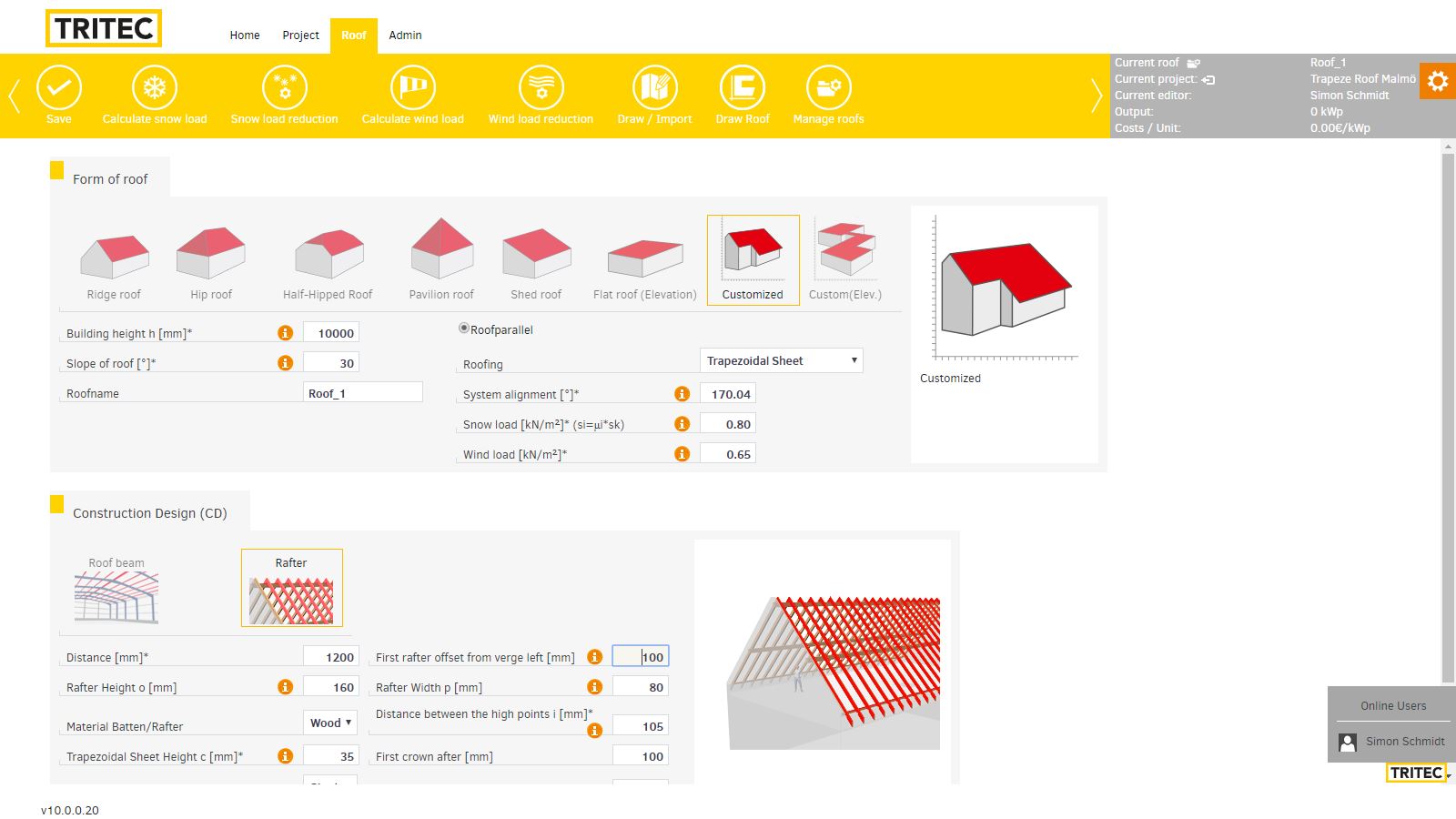Launch Calculate wind load tool

[413, 89]
